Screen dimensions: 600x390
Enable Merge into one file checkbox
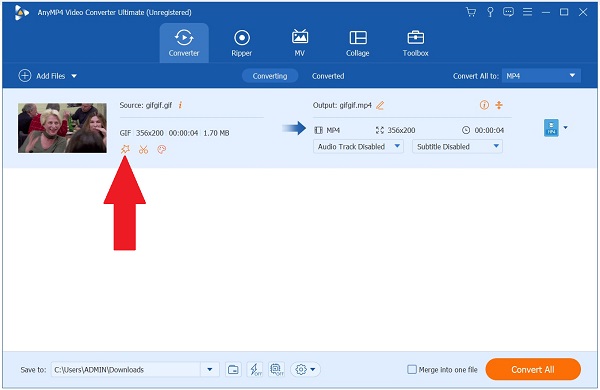click(x=412, y=369)
